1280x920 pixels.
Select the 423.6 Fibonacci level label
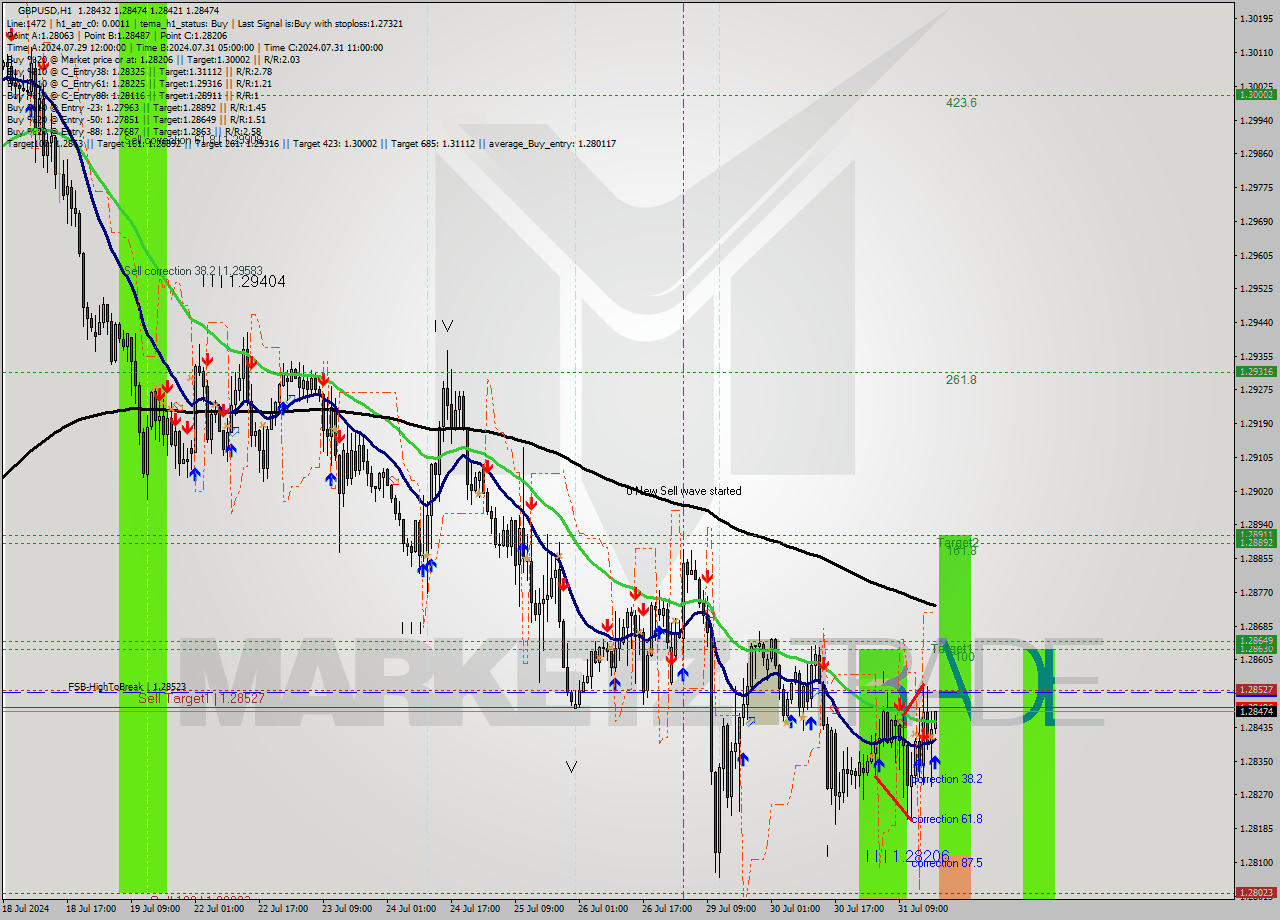coord(961,103)
